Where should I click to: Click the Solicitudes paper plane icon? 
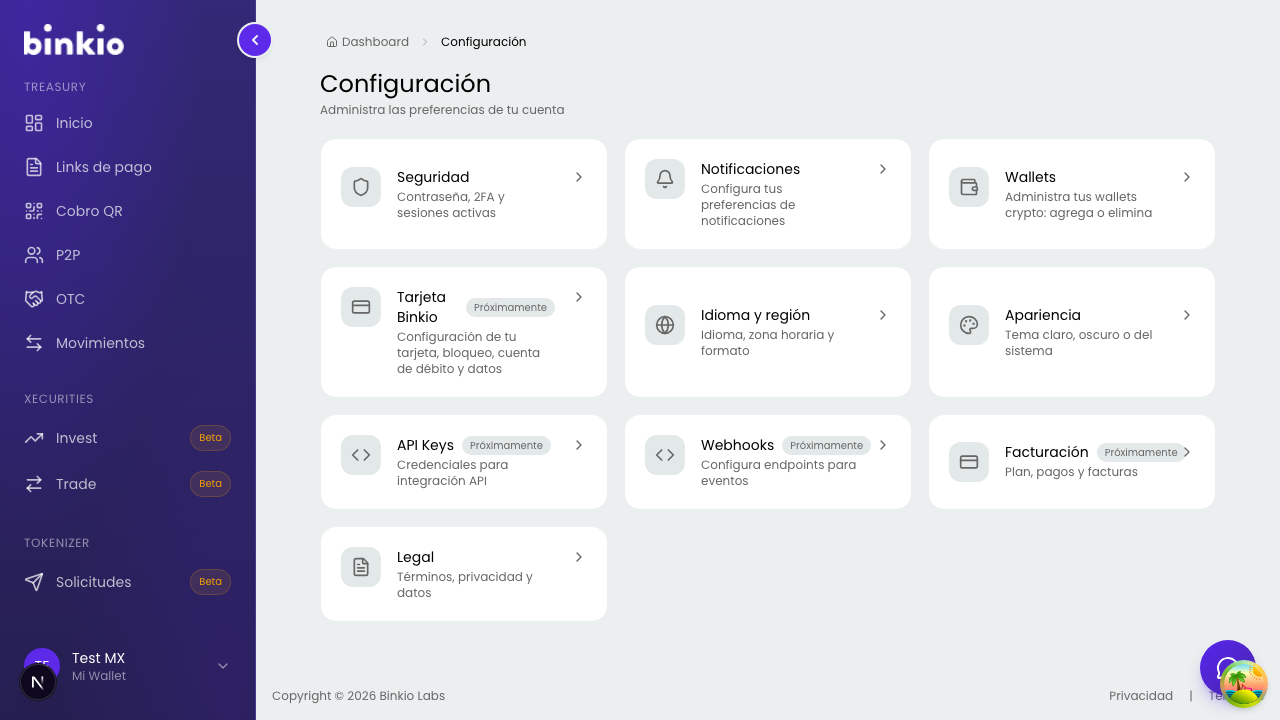(34, 582)
